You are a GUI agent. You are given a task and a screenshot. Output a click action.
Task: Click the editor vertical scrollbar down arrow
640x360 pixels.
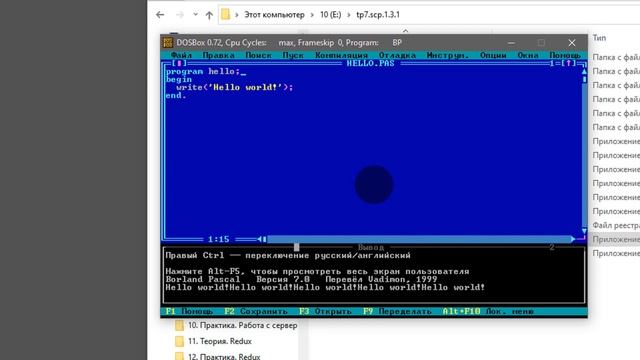point(584,231)
